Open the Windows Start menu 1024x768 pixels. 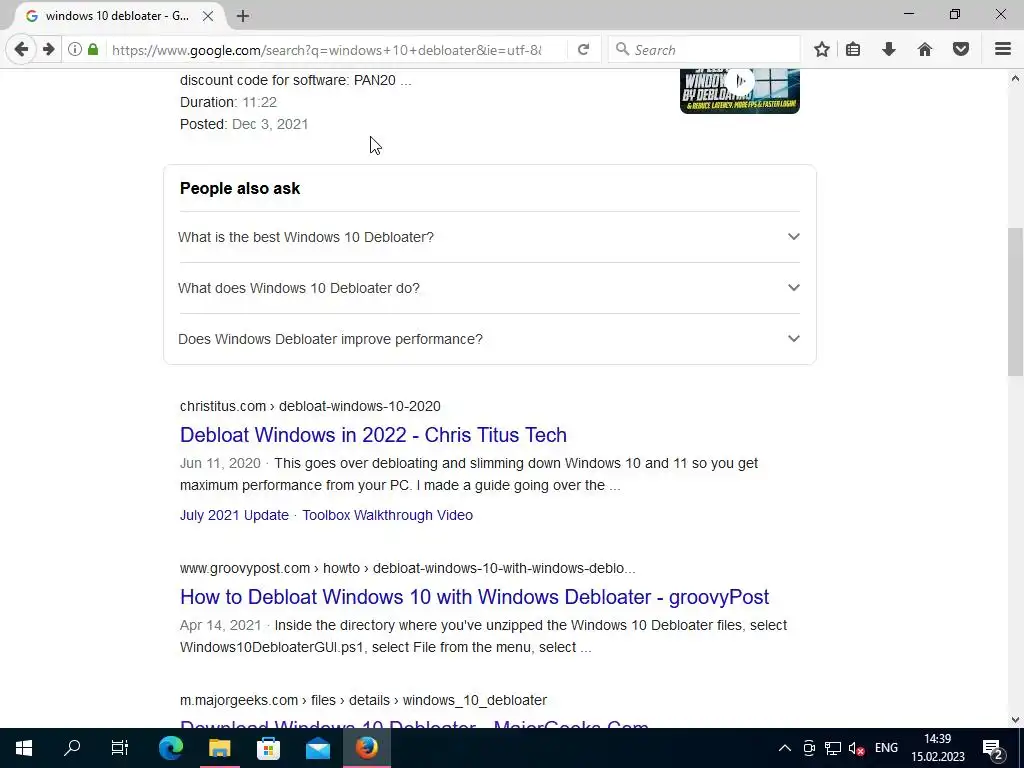pos(24,748)
